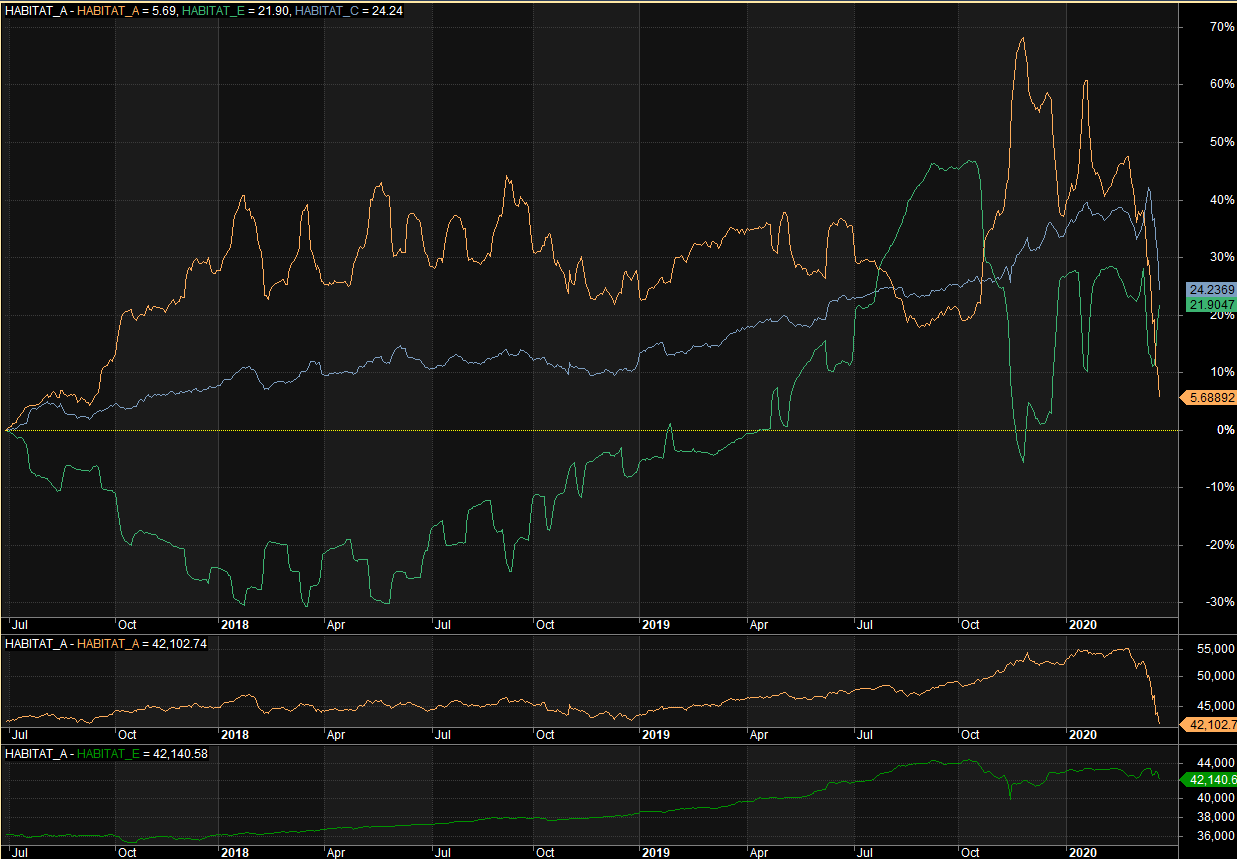Click the 0% label on the percent axis
This screenshot has width=1237, height=859.
pyautogui.click(x=1225, y=430)
